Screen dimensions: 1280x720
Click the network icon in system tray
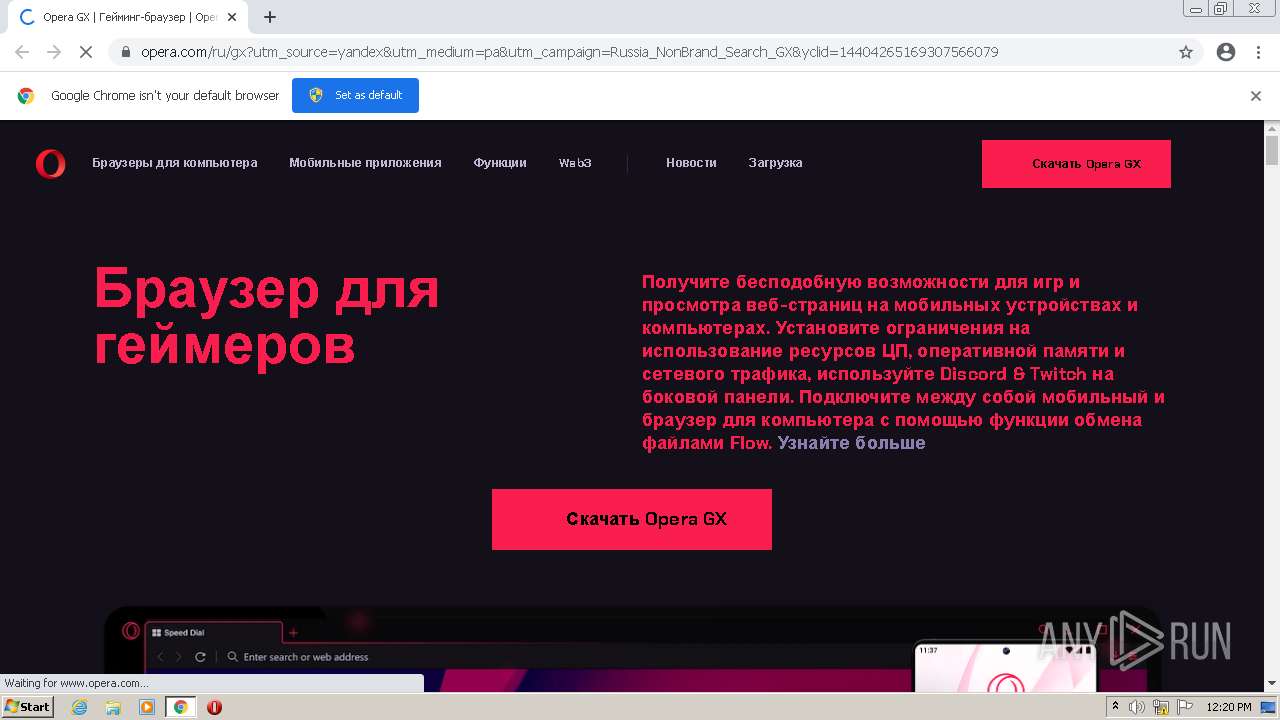coord(1161,707)
